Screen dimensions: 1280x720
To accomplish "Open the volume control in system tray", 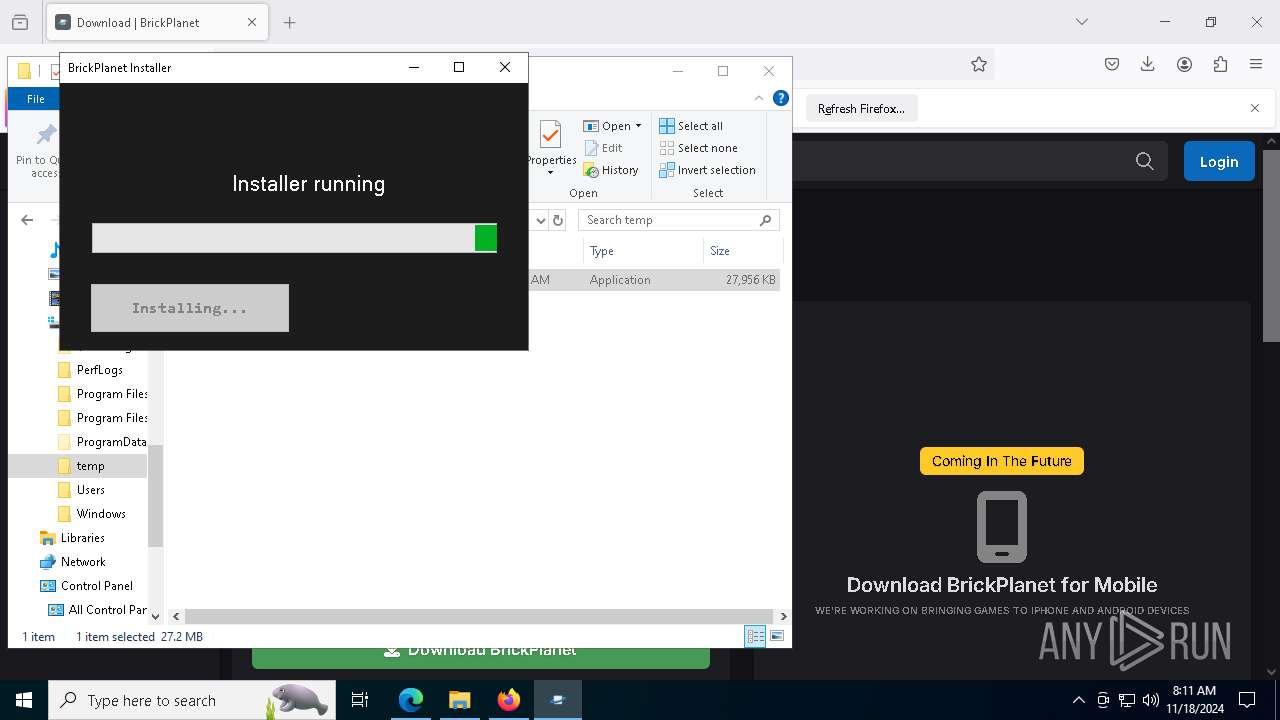I will (1151, 700).
